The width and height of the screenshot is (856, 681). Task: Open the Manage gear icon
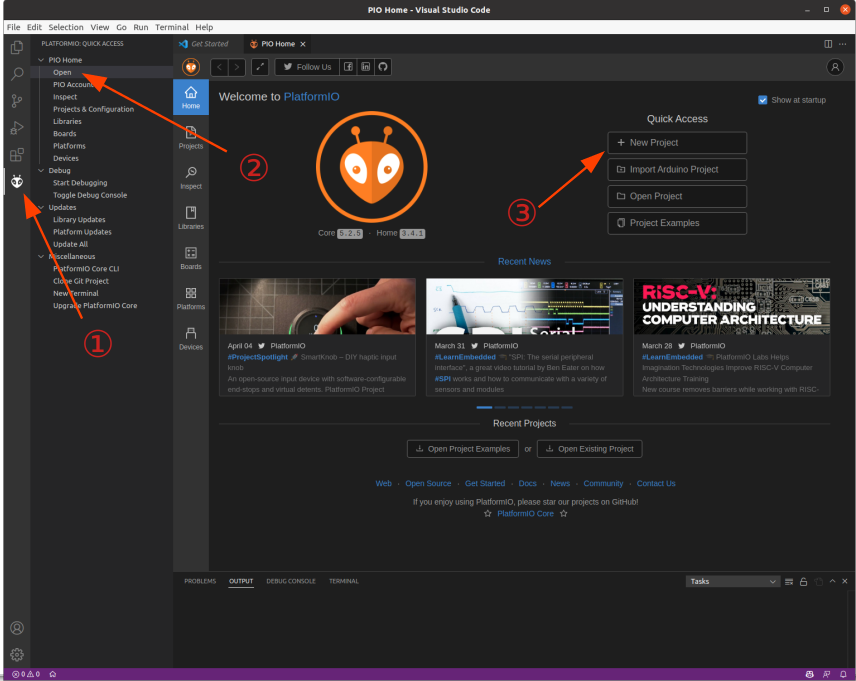[17, 654]
